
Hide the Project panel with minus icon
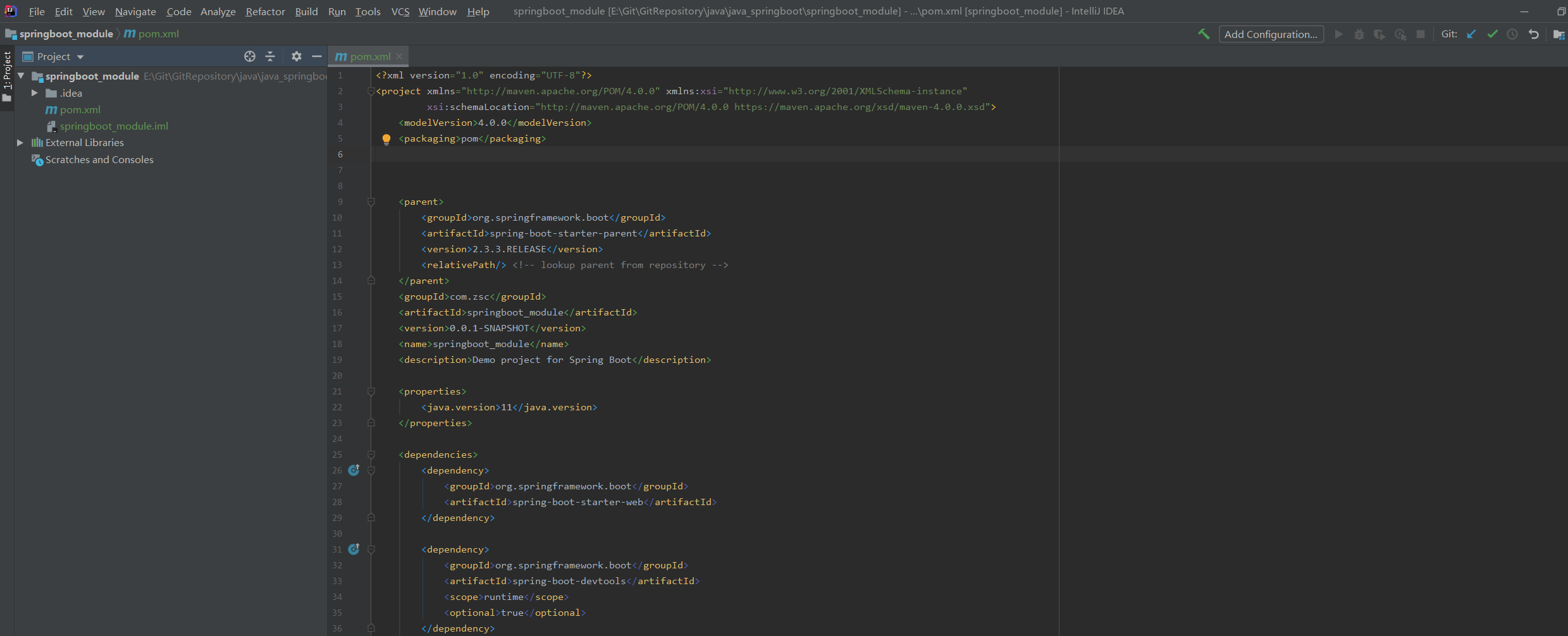(x=317, y=56)
